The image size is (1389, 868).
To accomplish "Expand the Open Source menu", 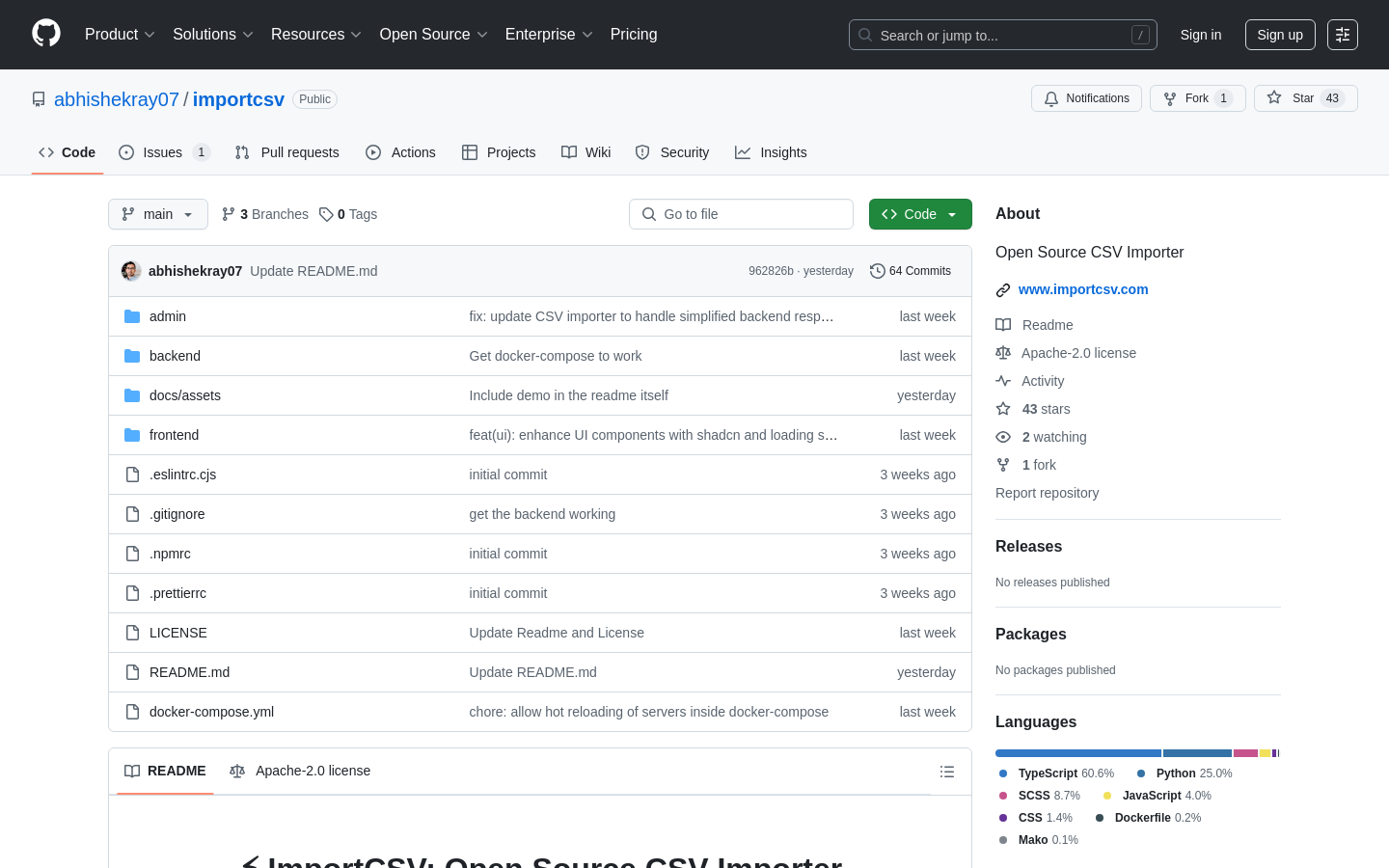I will (x=434, y=35).
